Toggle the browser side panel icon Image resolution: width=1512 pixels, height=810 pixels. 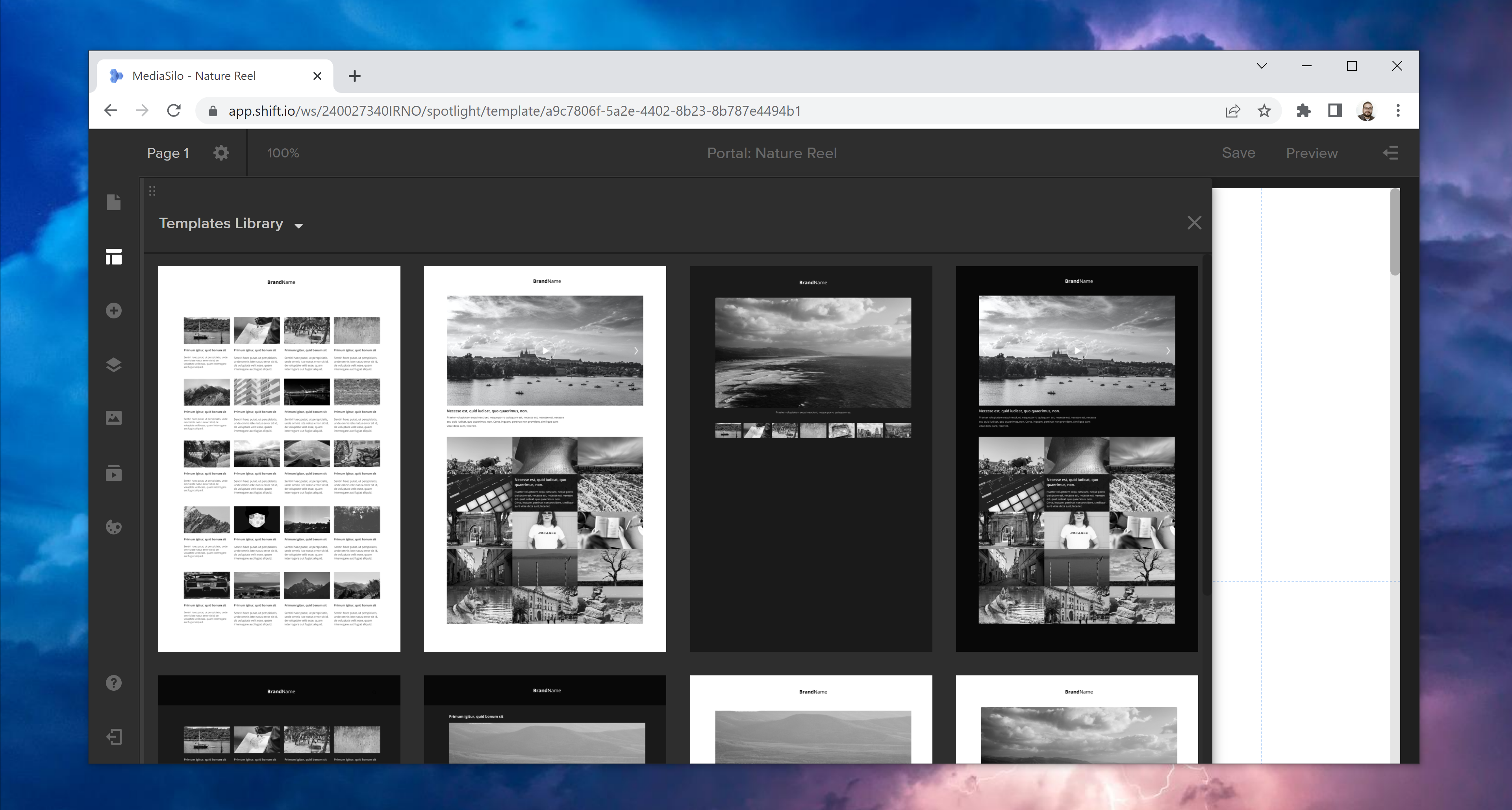[x=1335, y=111]
